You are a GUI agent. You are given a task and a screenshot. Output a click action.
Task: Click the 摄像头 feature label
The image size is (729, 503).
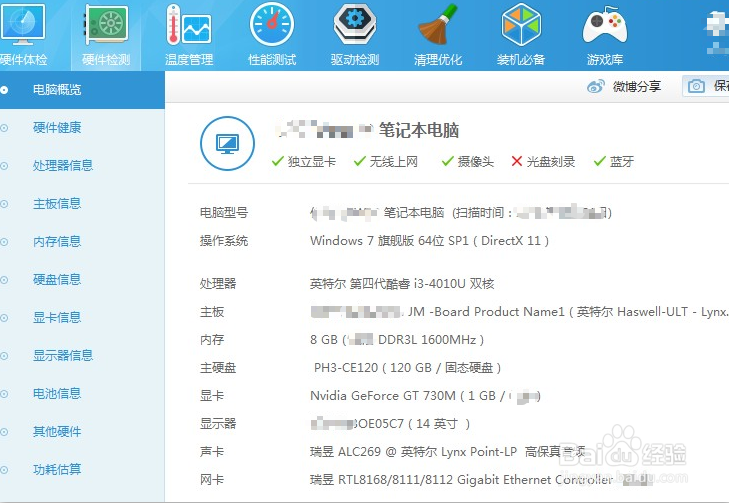475,161
